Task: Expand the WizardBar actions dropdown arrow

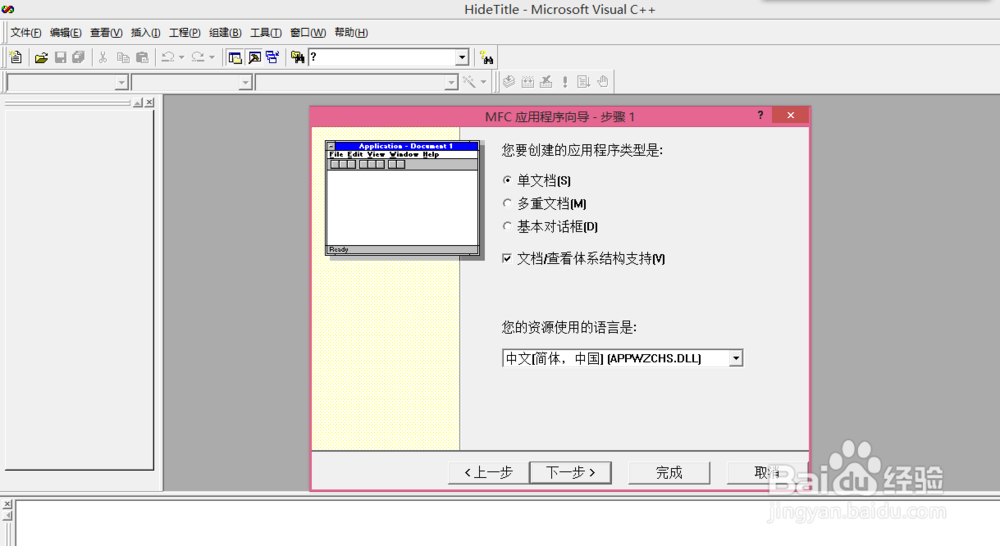Action: click(x=483, y=82)
